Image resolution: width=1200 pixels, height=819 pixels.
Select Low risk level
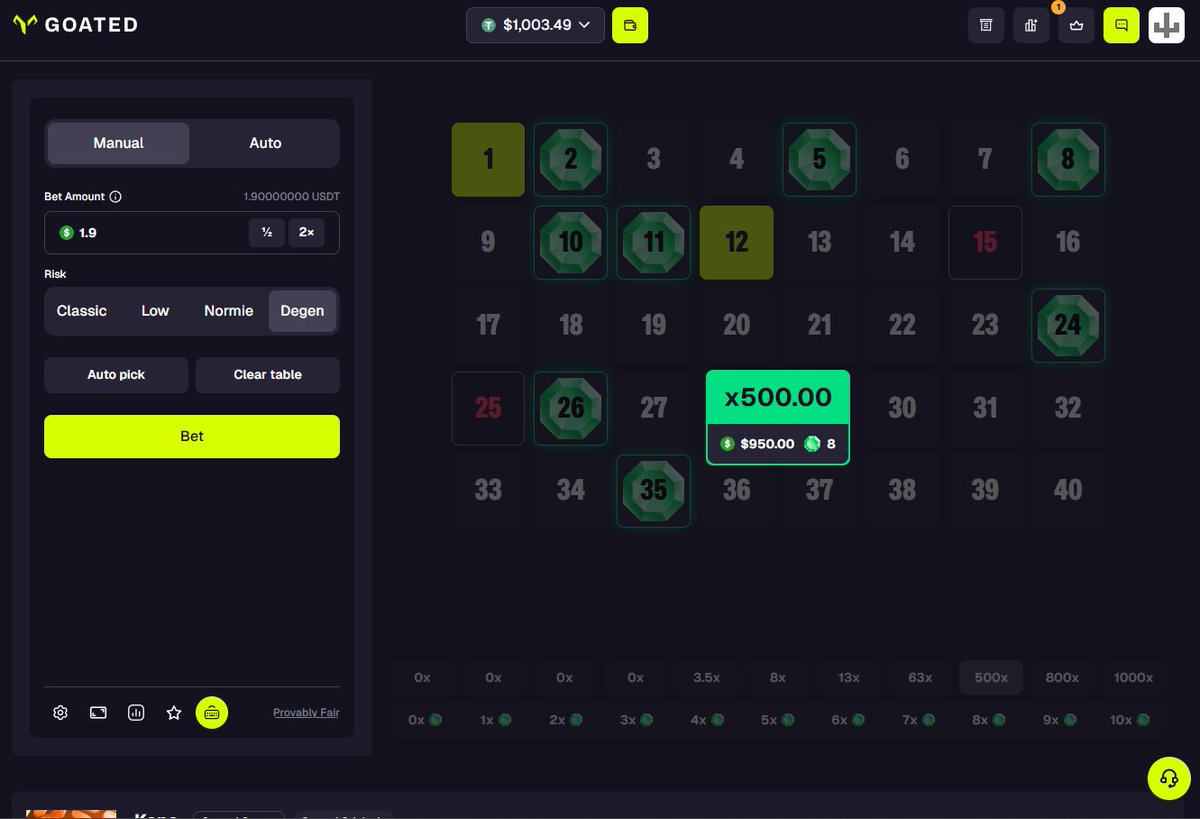click(155, 311)
